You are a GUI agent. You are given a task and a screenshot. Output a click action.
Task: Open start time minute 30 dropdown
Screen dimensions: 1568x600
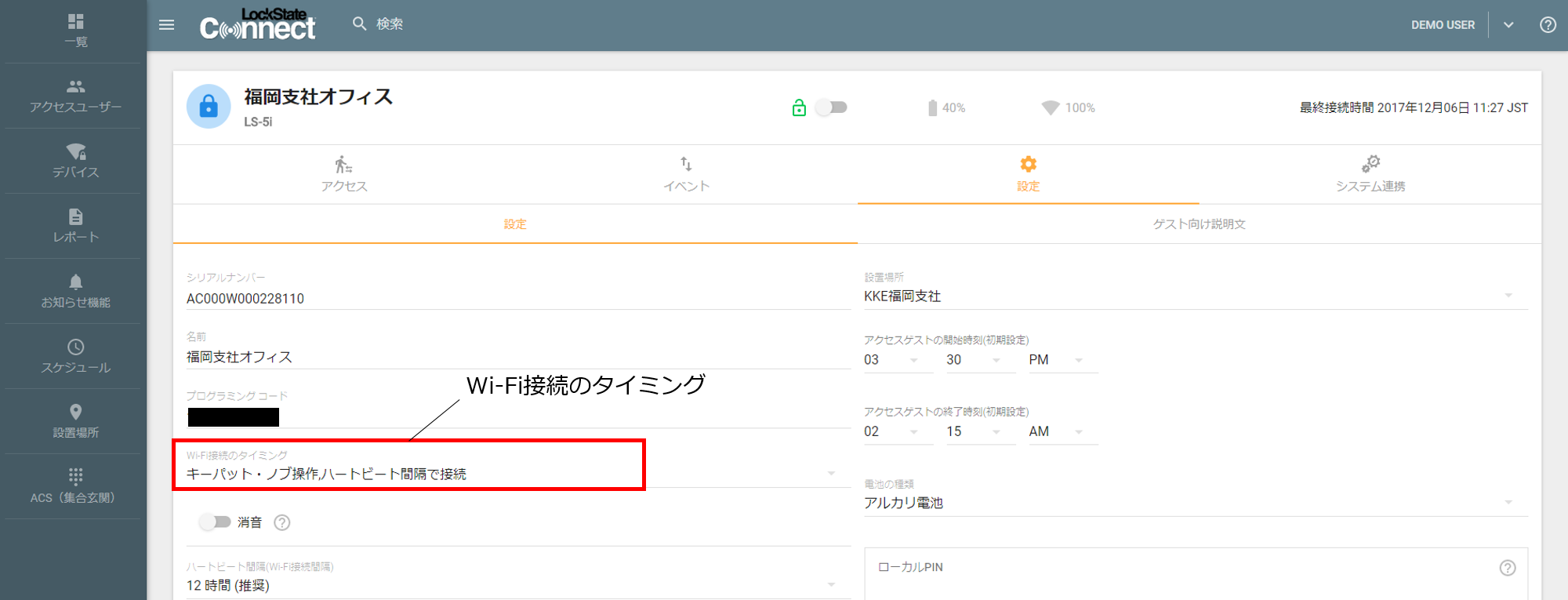pos(980,360)
